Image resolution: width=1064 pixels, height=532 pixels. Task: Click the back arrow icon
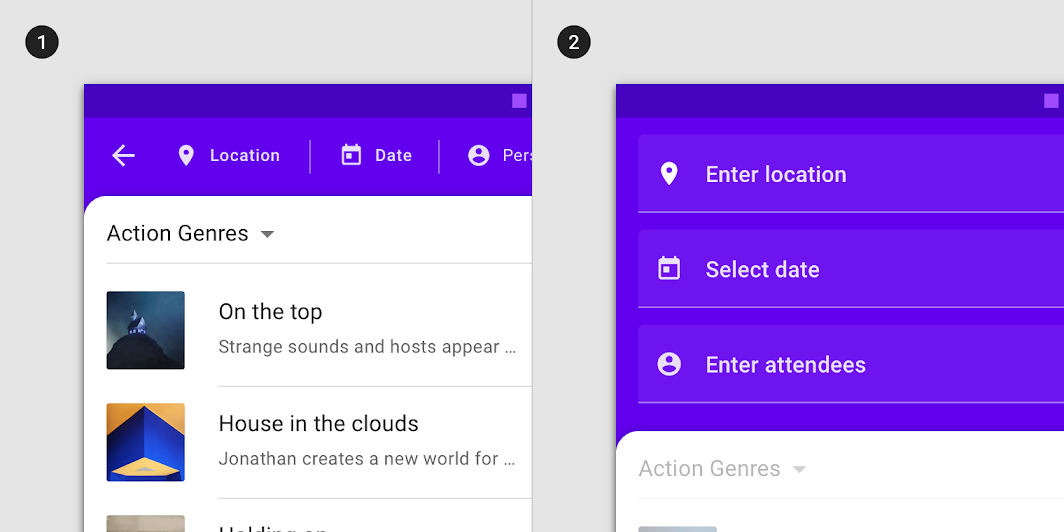123,155
